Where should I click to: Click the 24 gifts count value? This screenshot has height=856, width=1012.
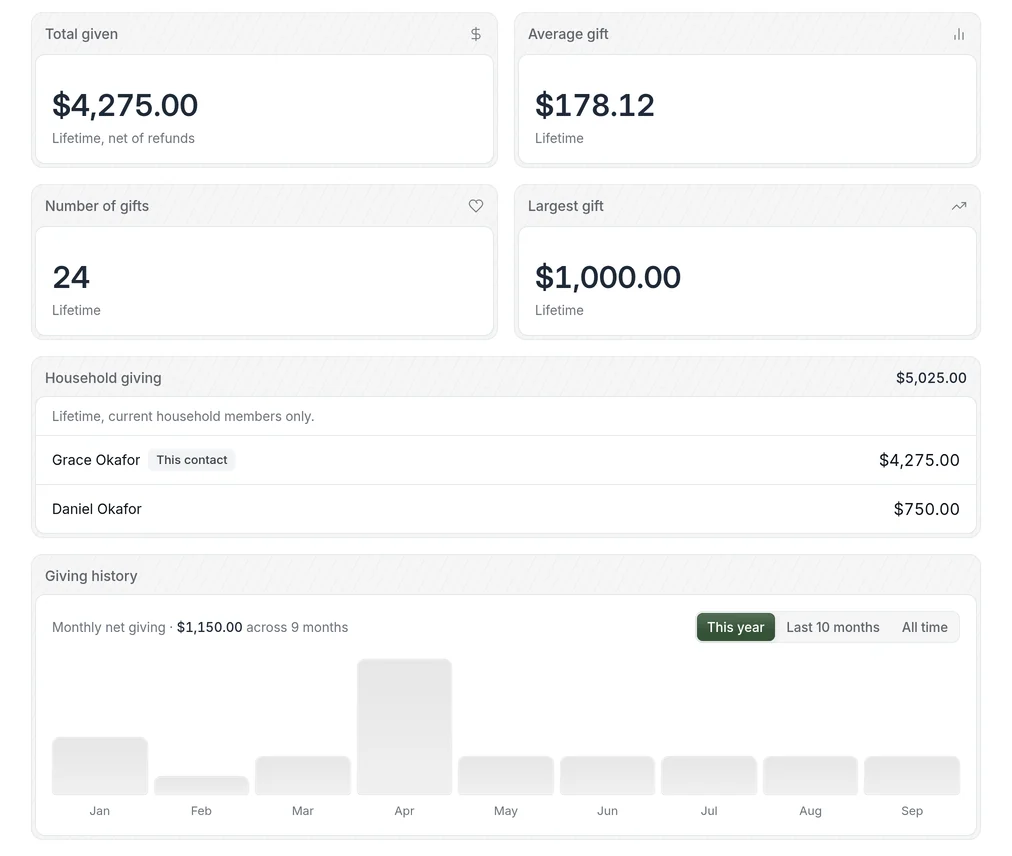pos(71,277)
